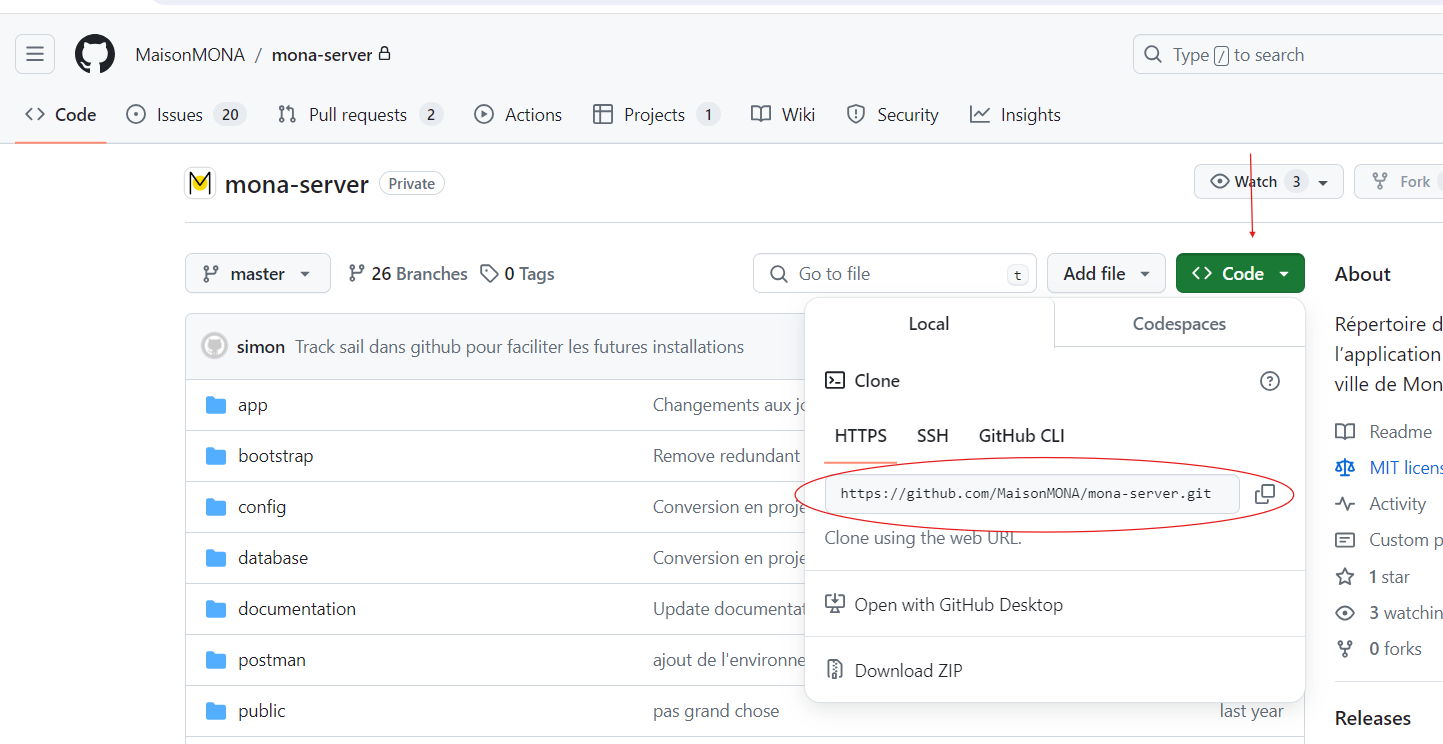
Task: Click the MaisonMONA organization link
Action: [190, 55]
